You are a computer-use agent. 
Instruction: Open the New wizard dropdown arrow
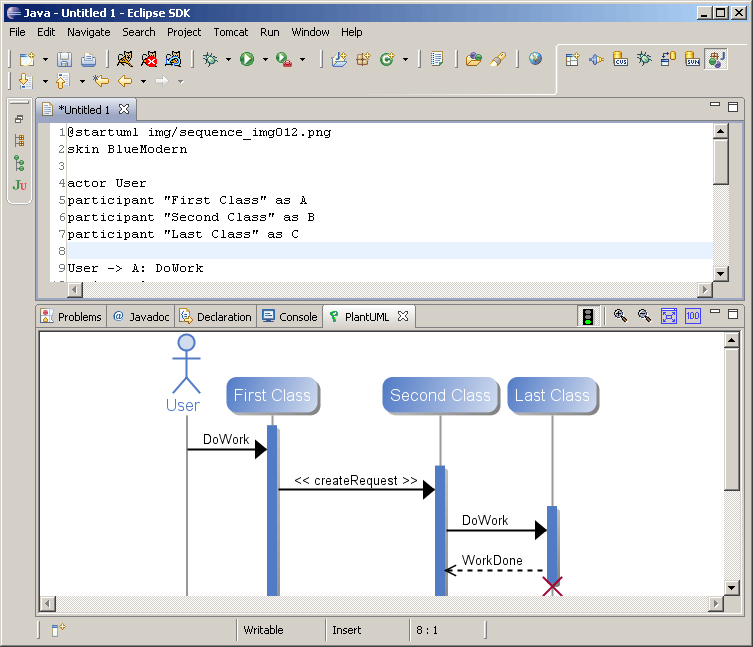pos(45,60)
